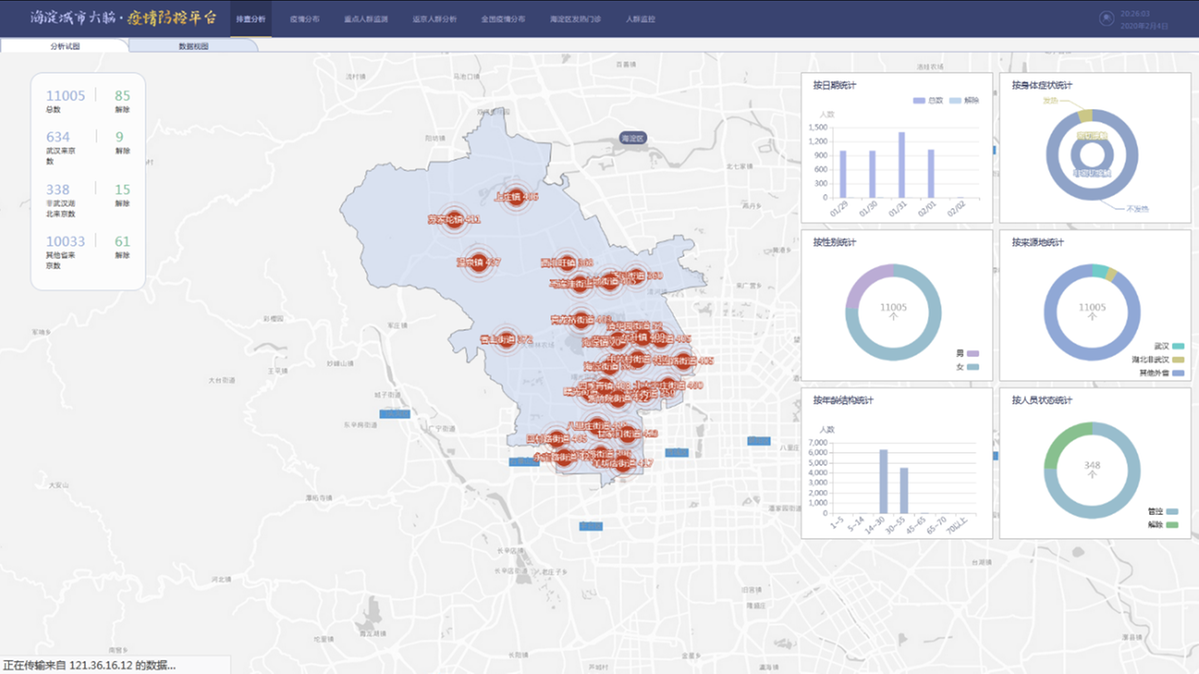Click the 其他外省 color legend swatch
Viewport: 1199px width, 674px height.
pyautogui.click(x=1179, y=372)
